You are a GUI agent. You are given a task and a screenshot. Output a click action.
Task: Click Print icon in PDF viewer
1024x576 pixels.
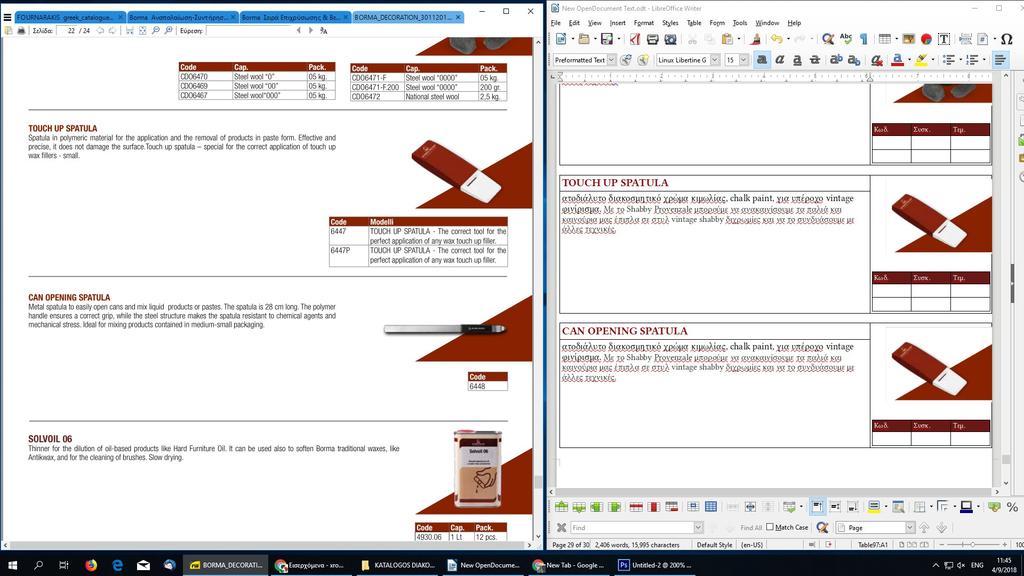tap(22, 31)
